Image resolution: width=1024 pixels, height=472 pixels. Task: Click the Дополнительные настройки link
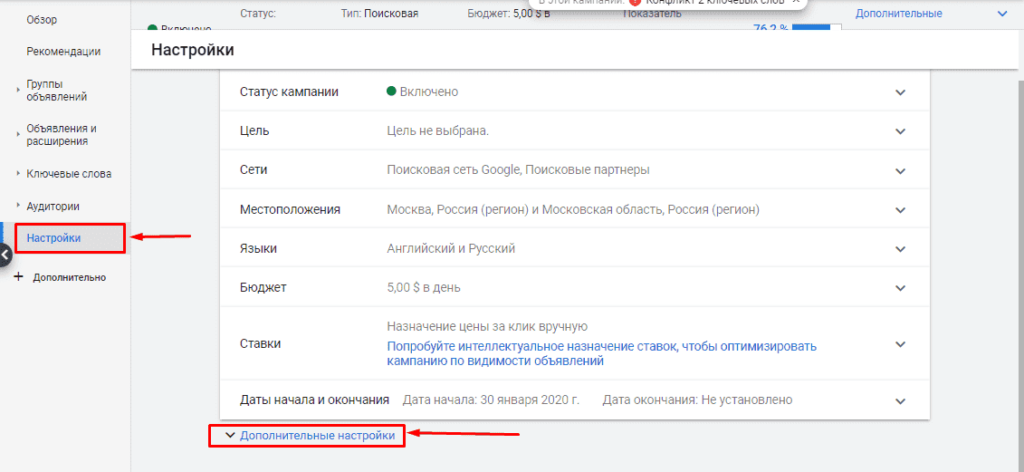pos(317,436)
